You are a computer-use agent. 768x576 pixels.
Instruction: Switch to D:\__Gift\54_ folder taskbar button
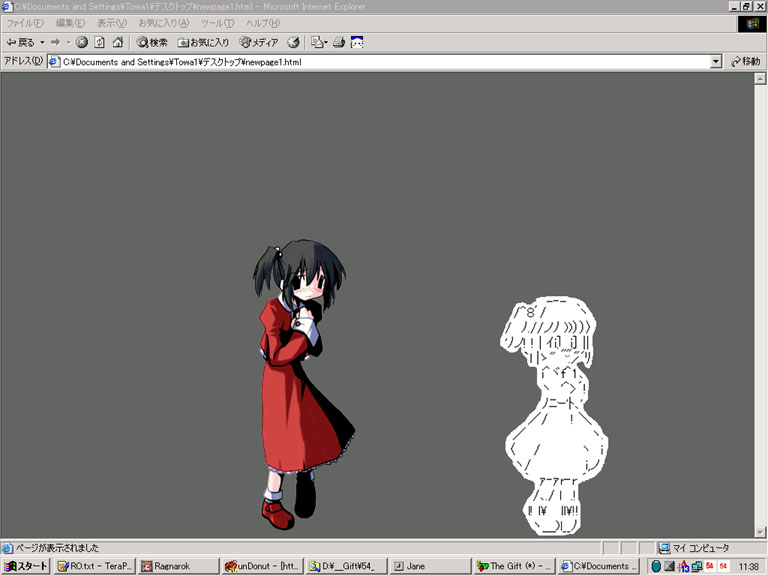coord(346,566)
